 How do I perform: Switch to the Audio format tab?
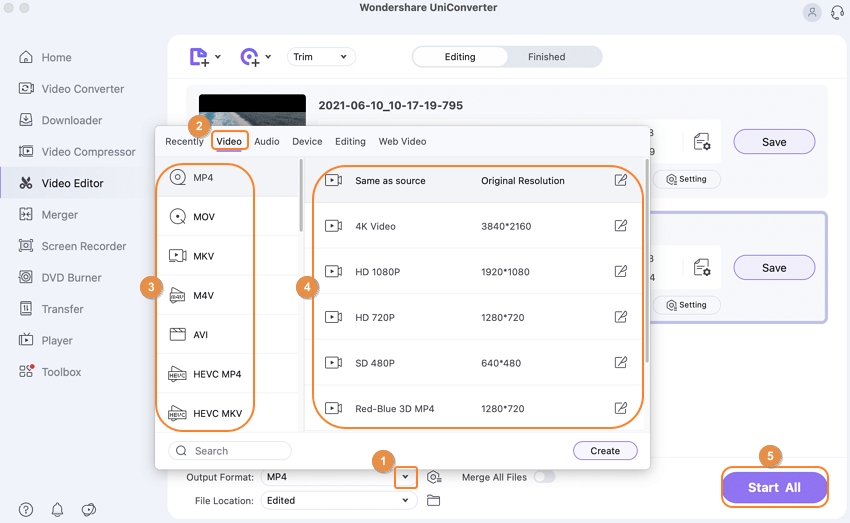point(266,142)
